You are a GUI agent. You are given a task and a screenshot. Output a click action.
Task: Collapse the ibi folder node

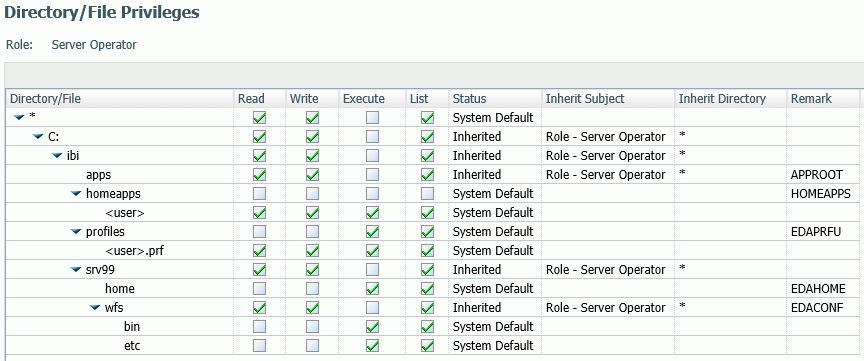[57, 155]
